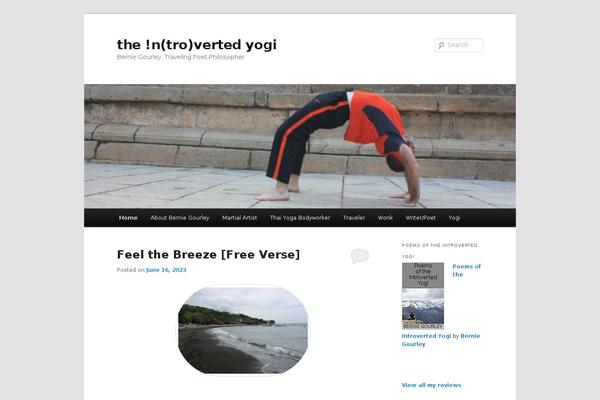Click the comment bubble icon
The height and width of the screenshot is (400, 600).
point(360,256)
